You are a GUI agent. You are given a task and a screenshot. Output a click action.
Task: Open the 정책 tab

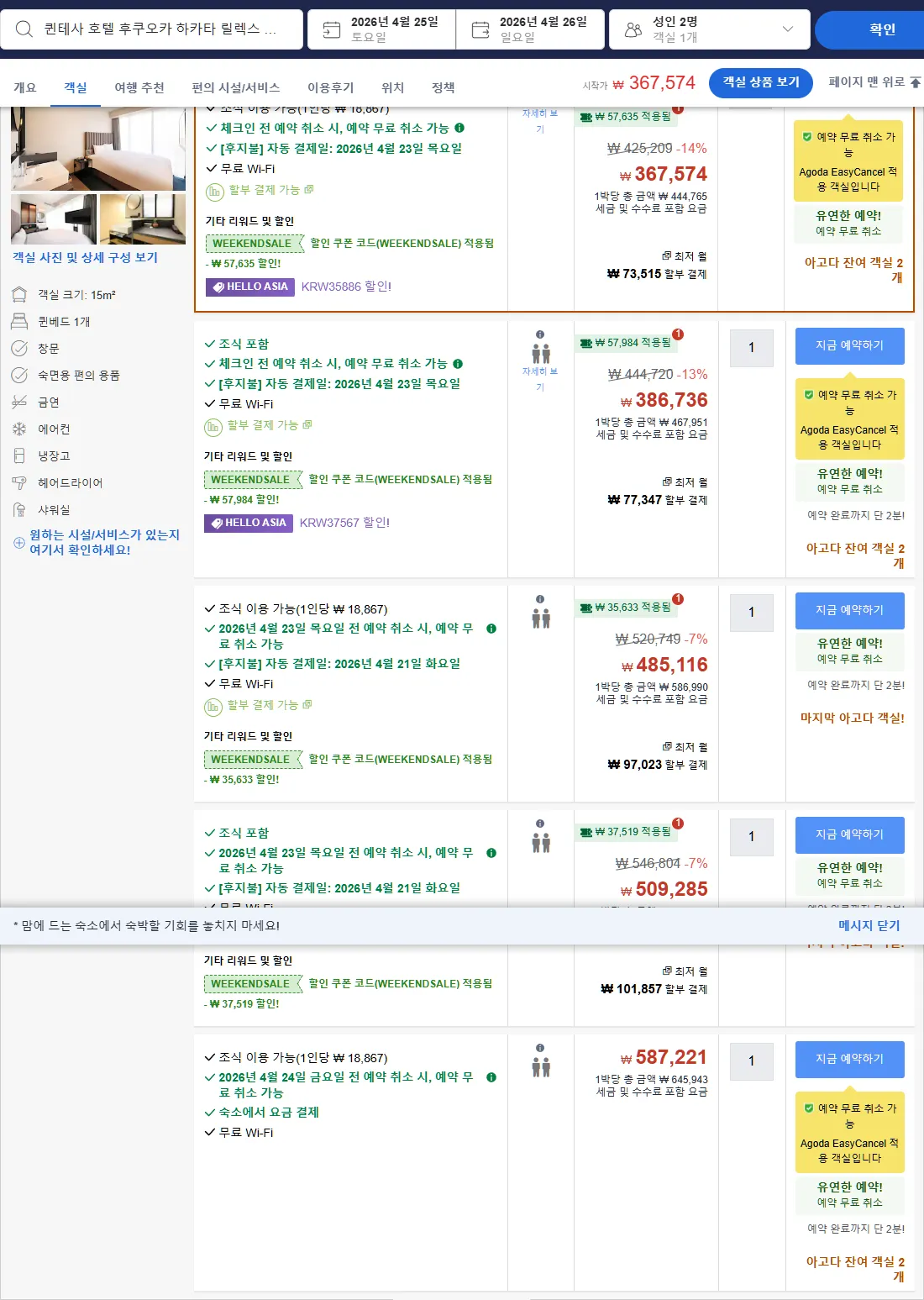click(x=444, y=87)
